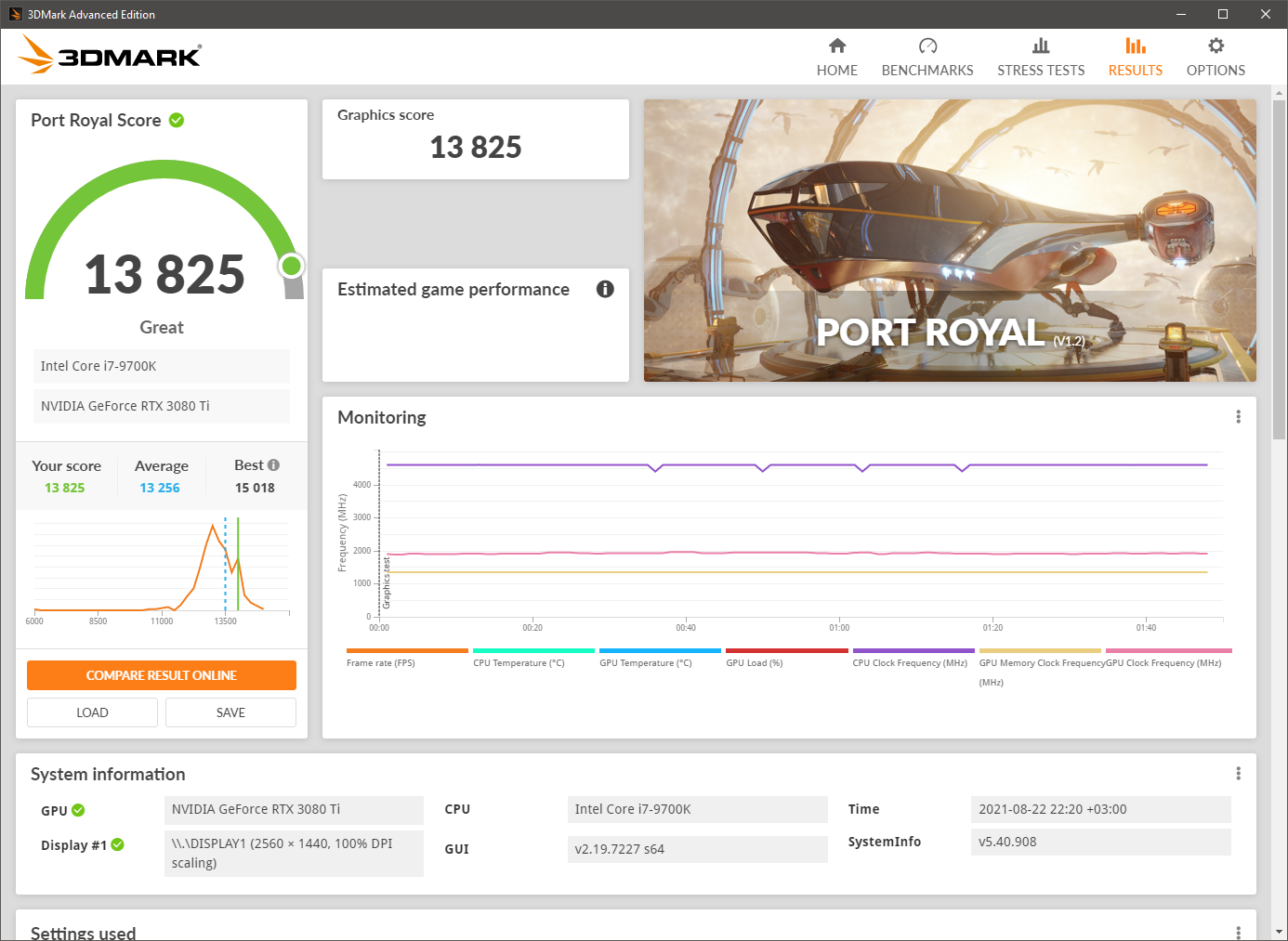1288x941 pixels.
Task: Open the Benchmarks gauge icon
Action: coord(927,46)
